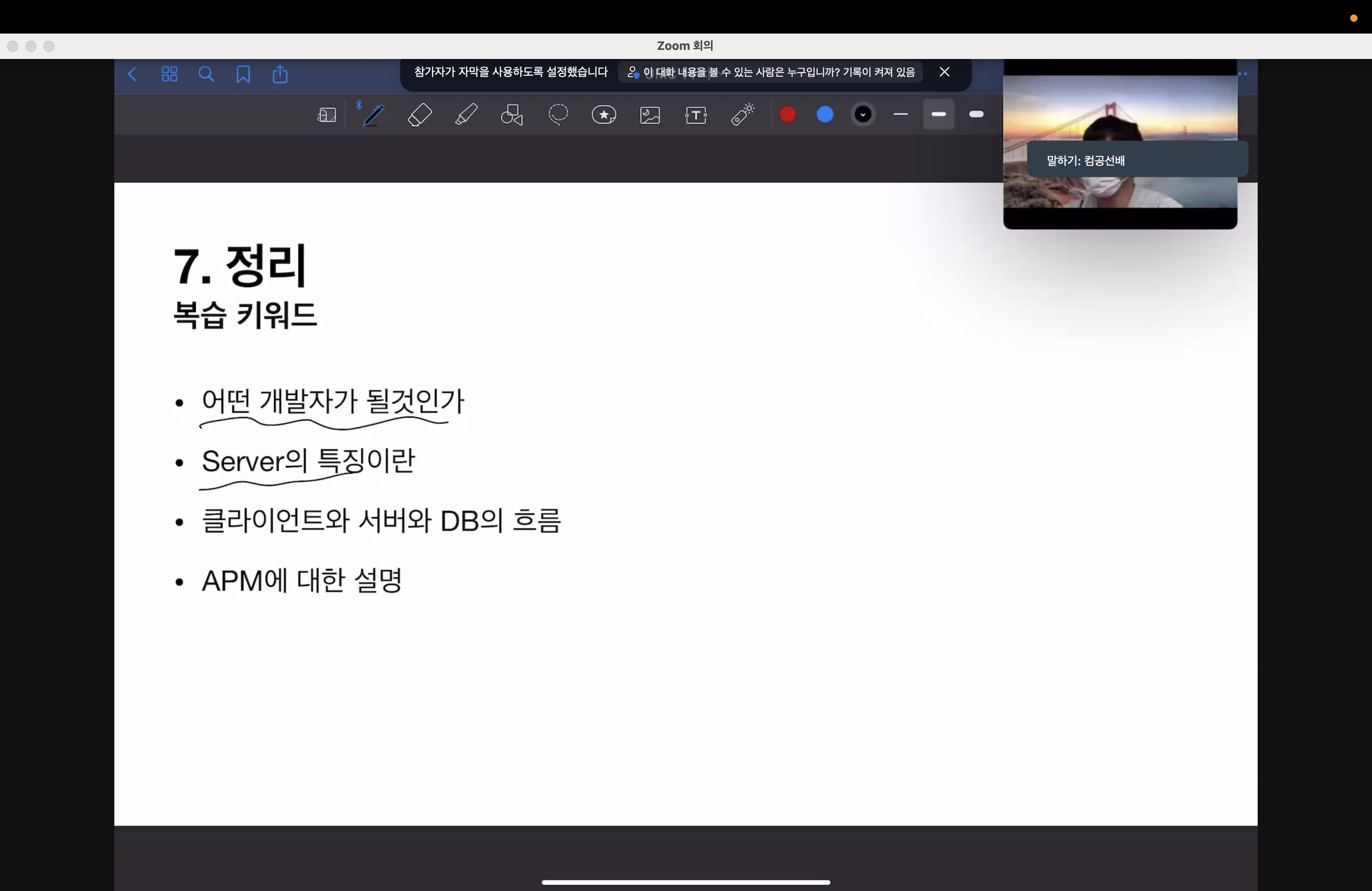The height and width of the screenshot is (891, 1372).
Task: Bookmark this page with the bookmark icon
Action: tap(243, 74)
